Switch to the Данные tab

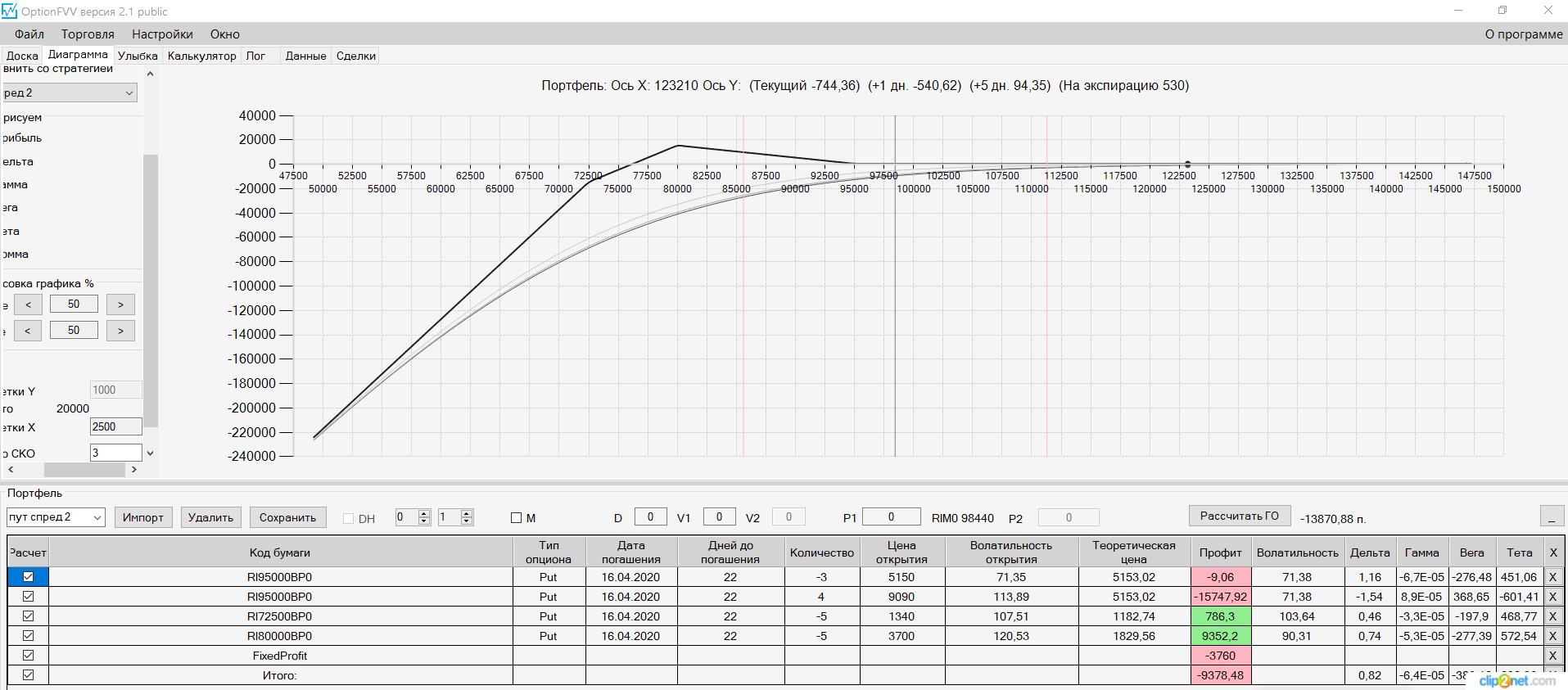pyautogui.click(x=305, y=56)
